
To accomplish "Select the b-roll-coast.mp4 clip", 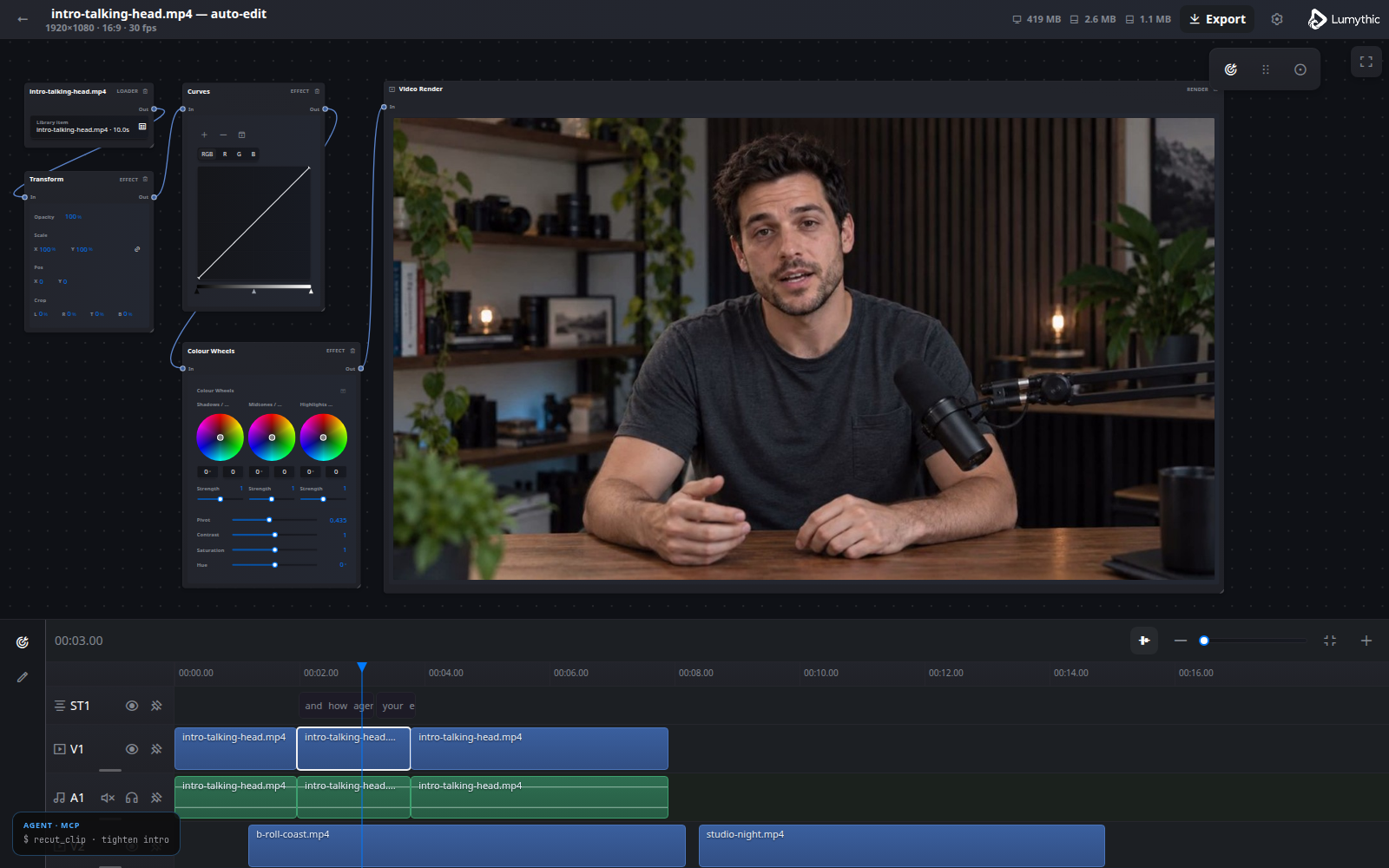I will pos(467,845).
